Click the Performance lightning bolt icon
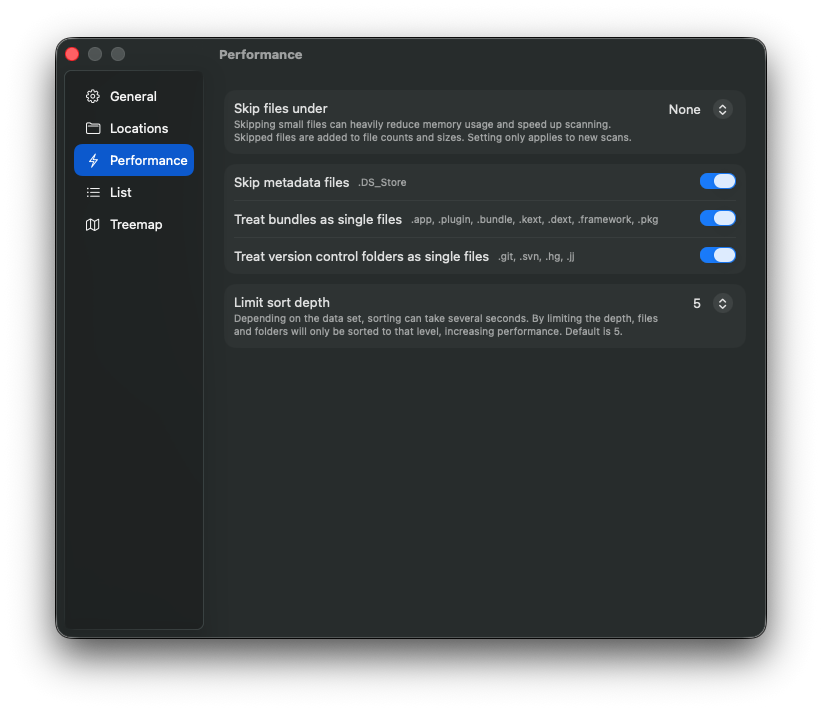 tap(93, 160)
